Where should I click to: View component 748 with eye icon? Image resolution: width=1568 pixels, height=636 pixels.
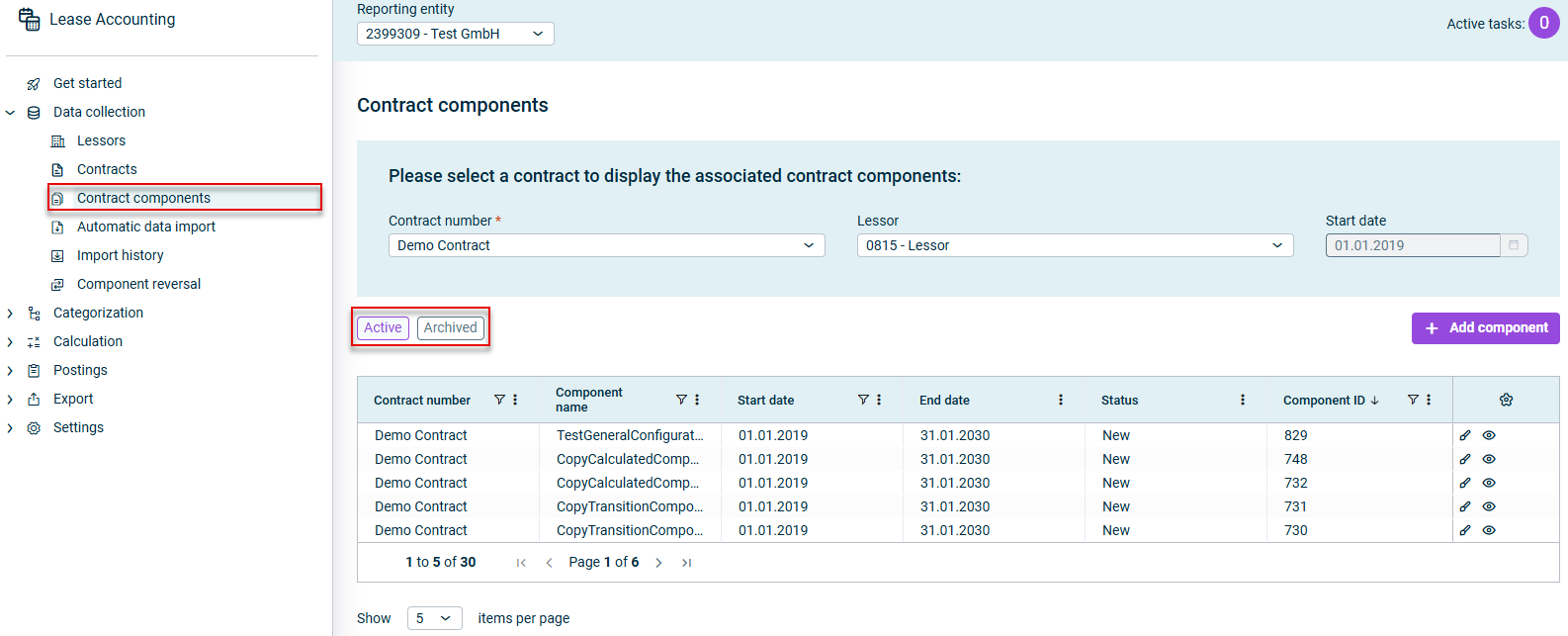pyautogui.click(x=1489, y=459)
